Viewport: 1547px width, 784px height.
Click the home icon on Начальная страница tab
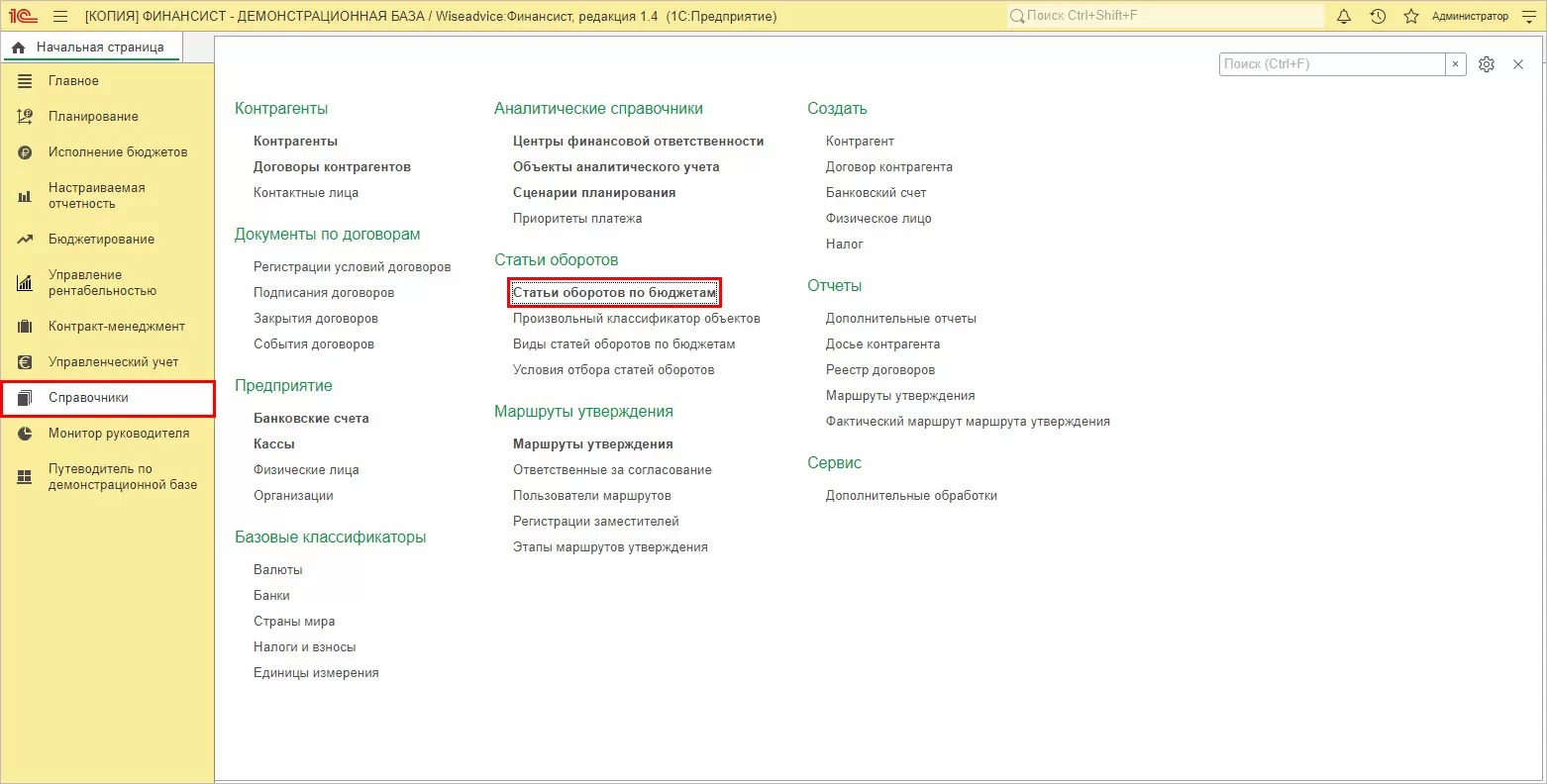pos(19,48)
